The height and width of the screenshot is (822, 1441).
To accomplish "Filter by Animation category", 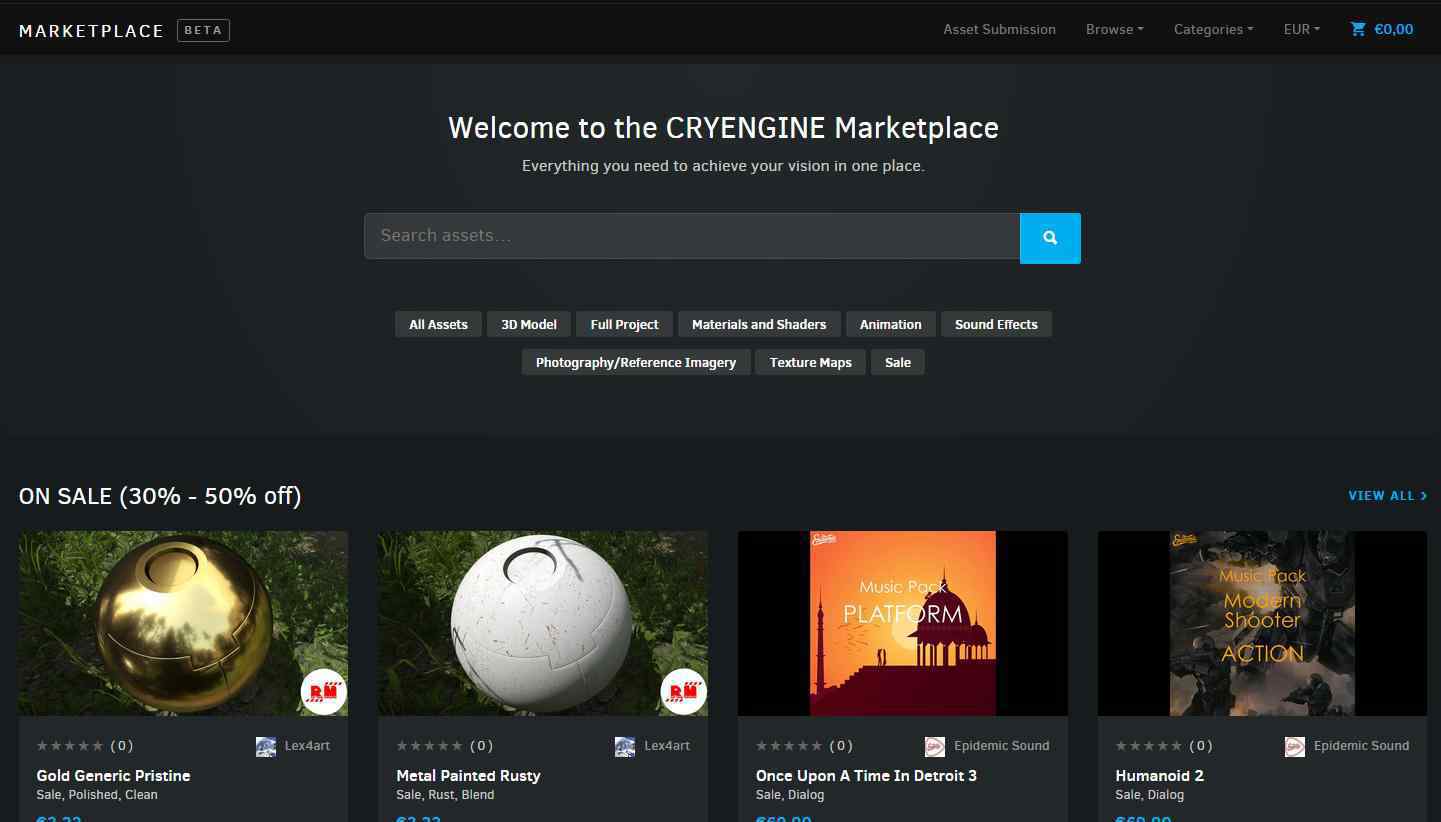I will (x=890, y=324).
